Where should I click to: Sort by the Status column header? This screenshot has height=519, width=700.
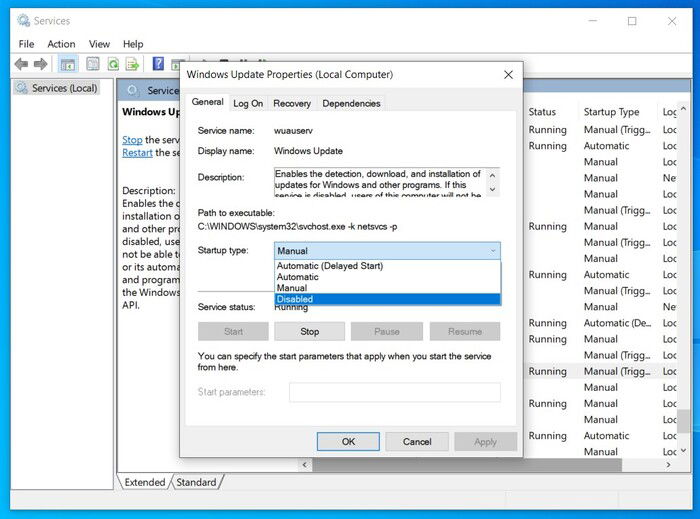coord(542,112)
